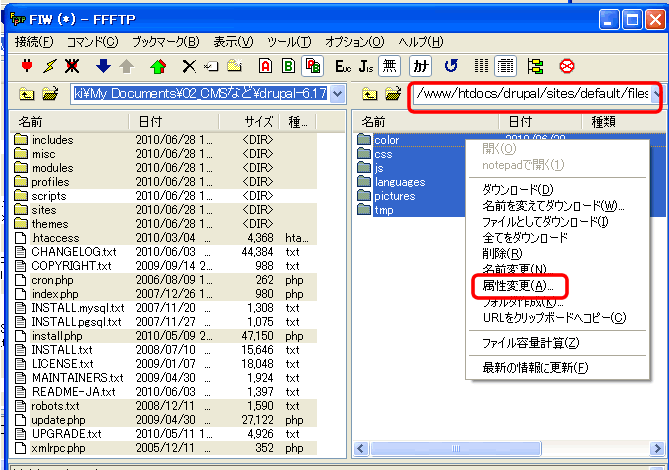Select ダウンロード(D) in context menu
The image size is (669, 470).
tap(517, 190)
